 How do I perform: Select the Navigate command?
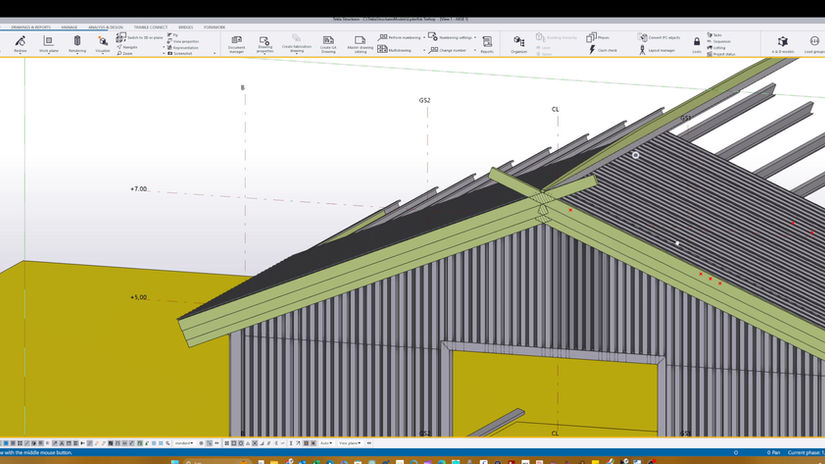[x=127, y=47]
